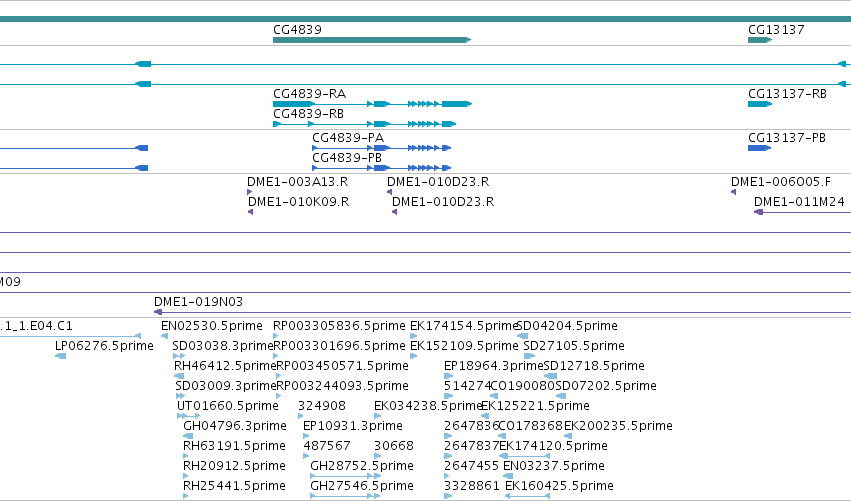
Task: Select the SD04204.5prime label
Action: [x=567, y=326]
